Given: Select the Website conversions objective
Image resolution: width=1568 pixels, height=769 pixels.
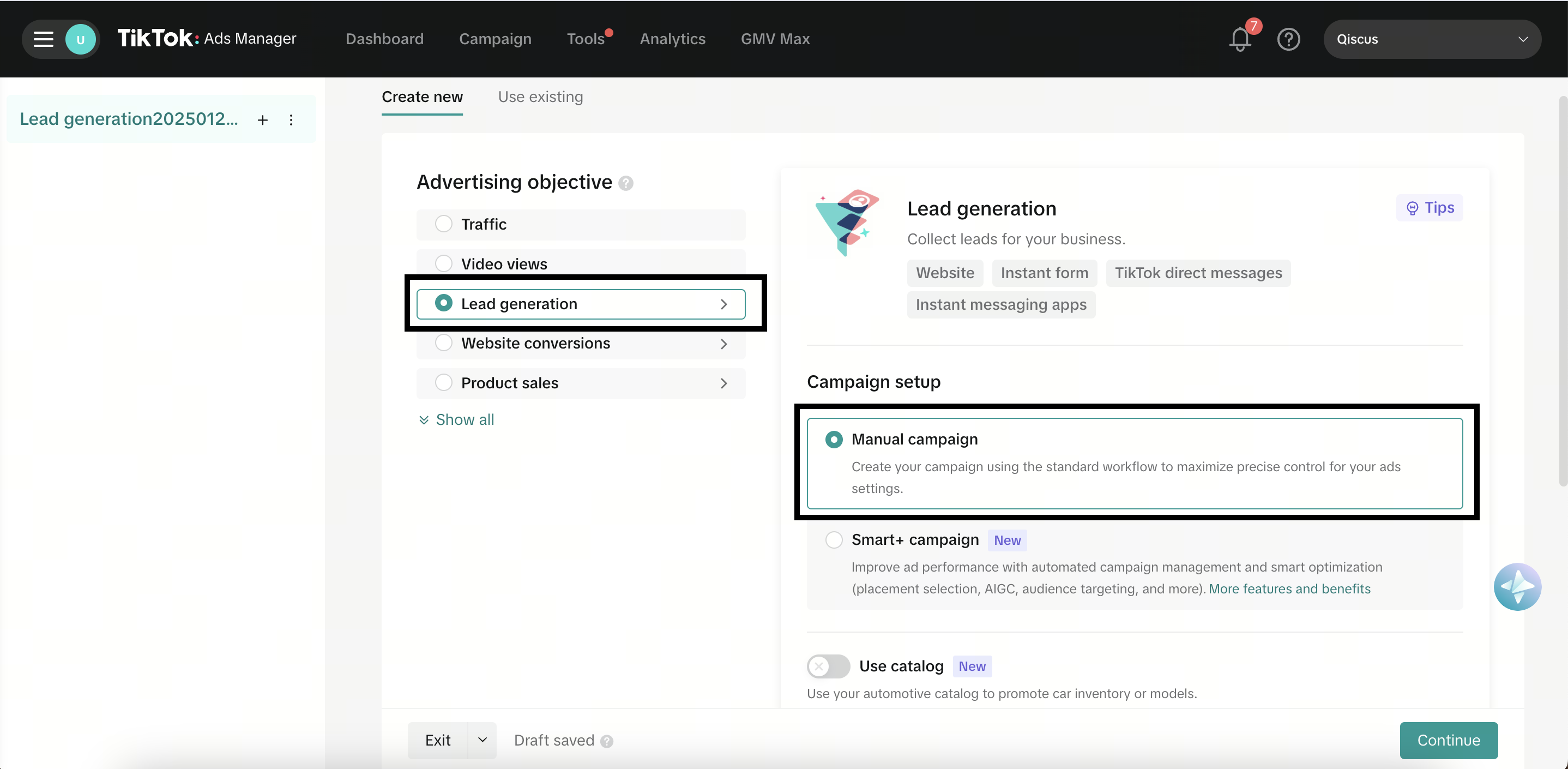Looking at the screenshot, I should [580, 344].
